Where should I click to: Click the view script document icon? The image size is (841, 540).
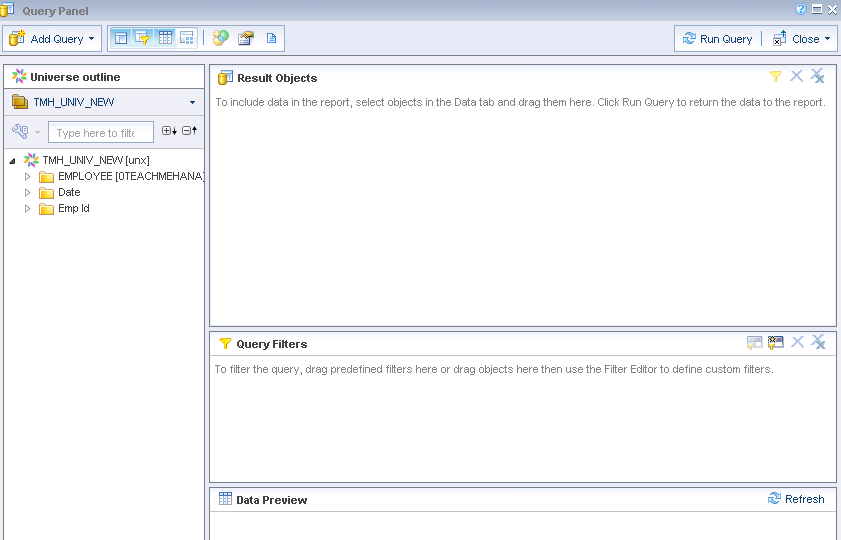click(271, 38)
